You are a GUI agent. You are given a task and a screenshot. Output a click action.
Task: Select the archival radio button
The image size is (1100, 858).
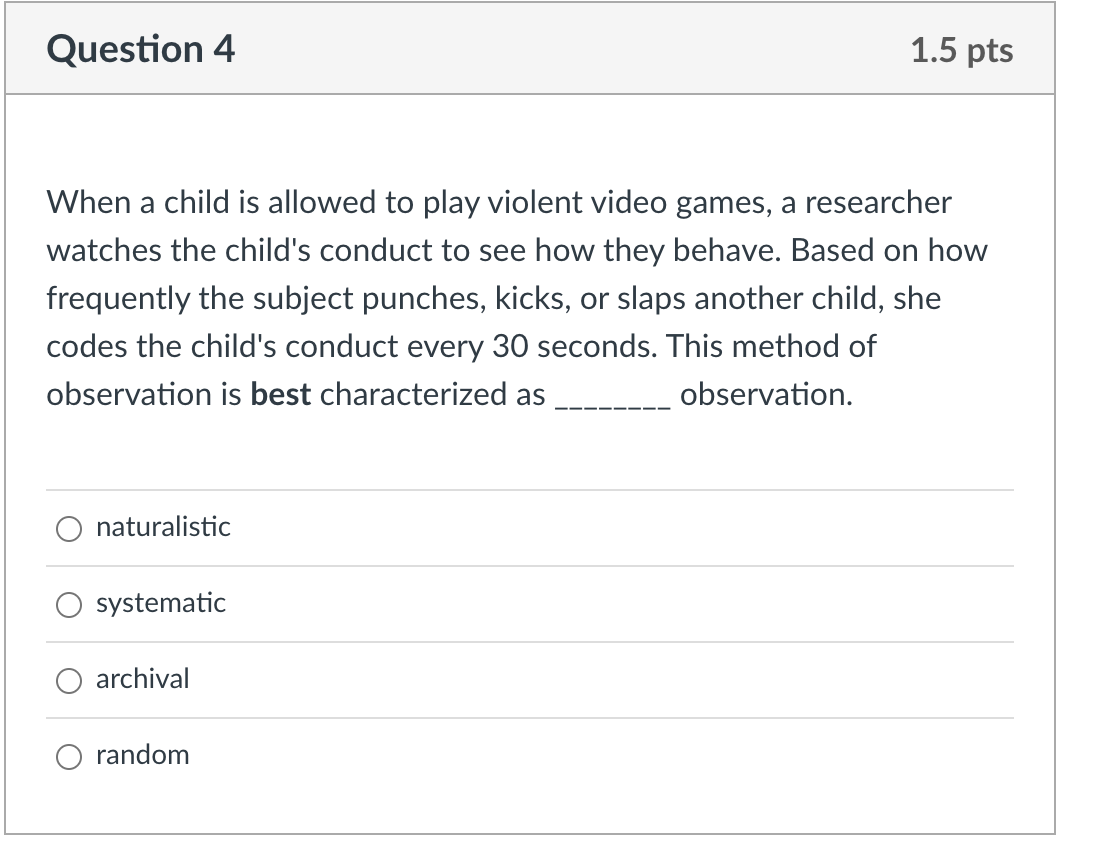coord(68,680)
